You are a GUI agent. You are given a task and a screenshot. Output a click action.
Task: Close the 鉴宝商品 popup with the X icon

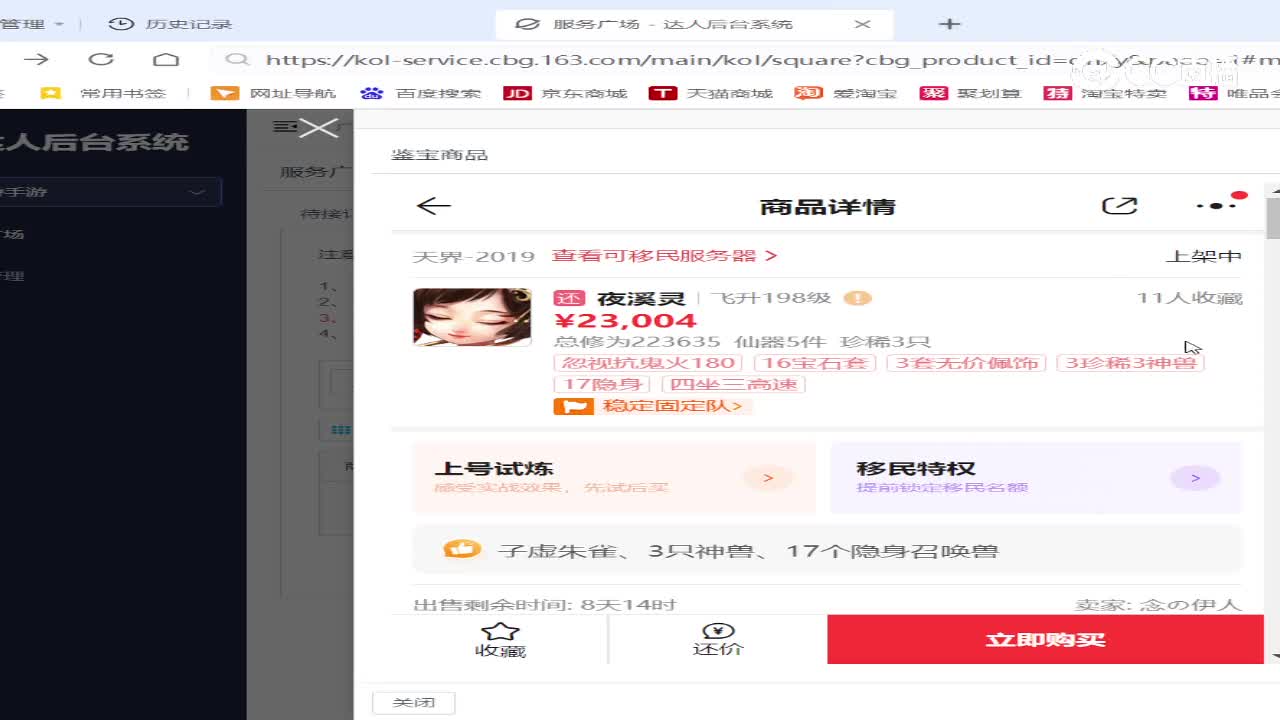(319, 127)
